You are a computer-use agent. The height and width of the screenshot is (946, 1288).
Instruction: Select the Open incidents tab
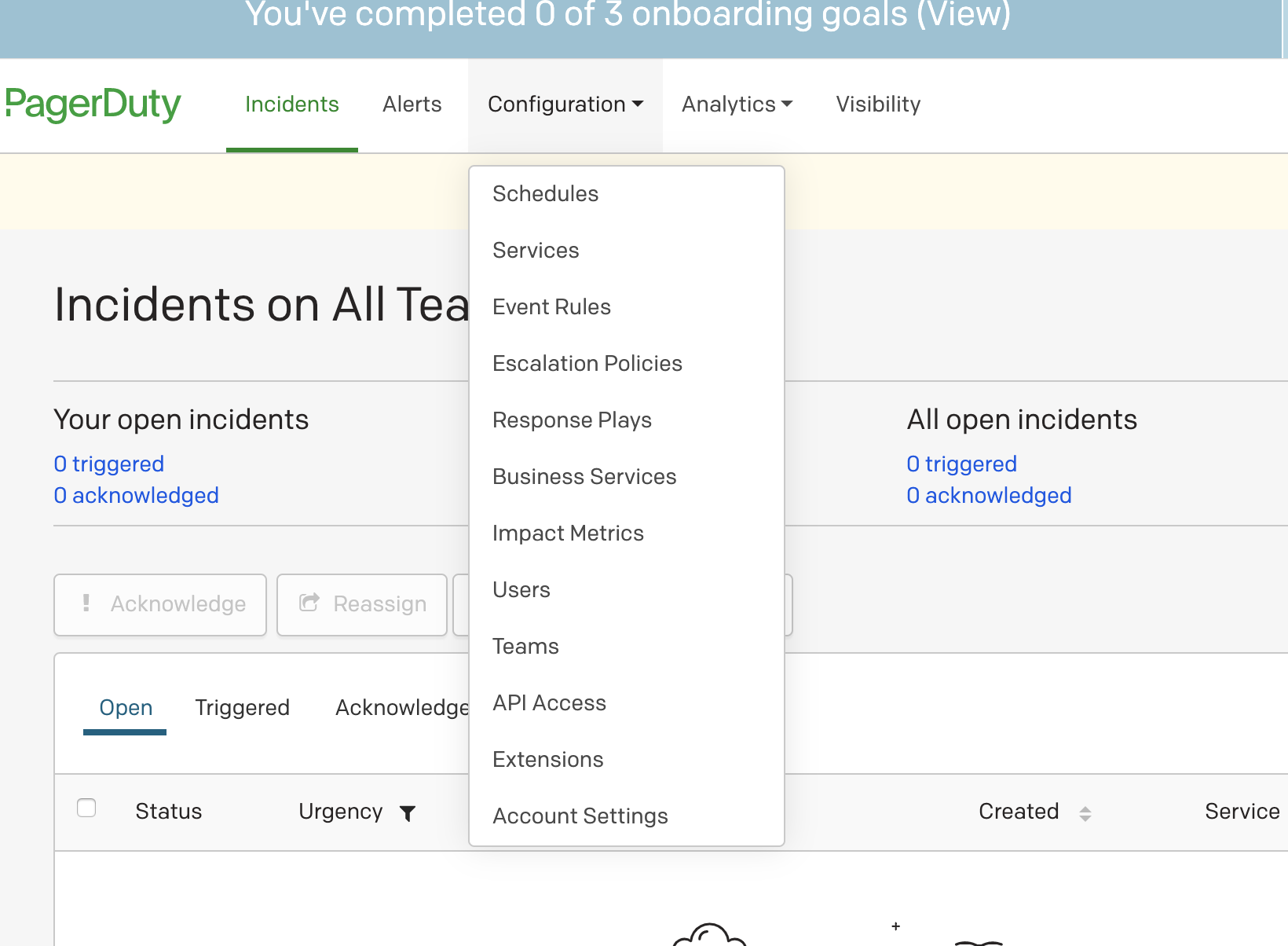click(x=126, y=708)
